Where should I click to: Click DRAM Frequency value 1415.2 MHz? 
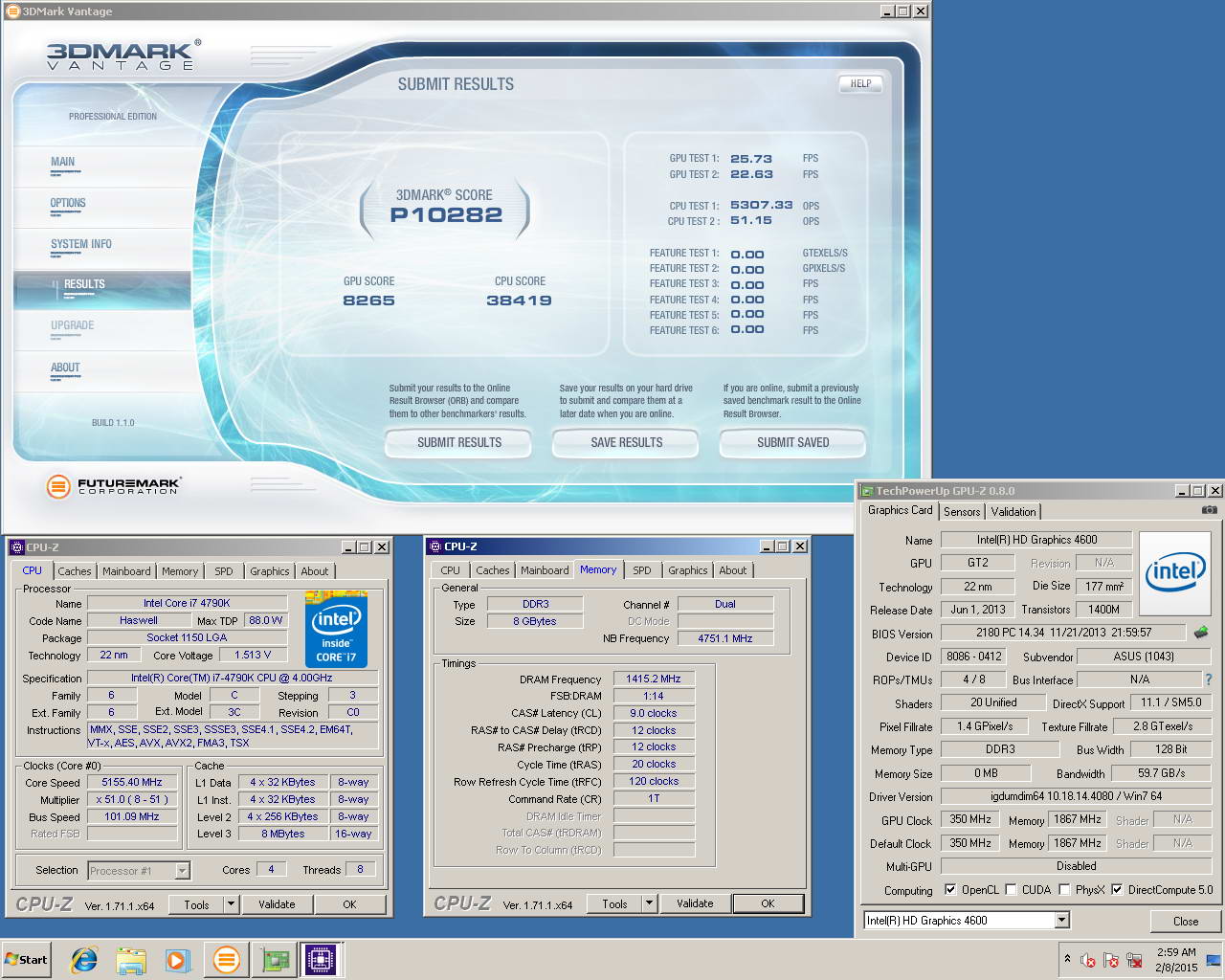[654, 679]
